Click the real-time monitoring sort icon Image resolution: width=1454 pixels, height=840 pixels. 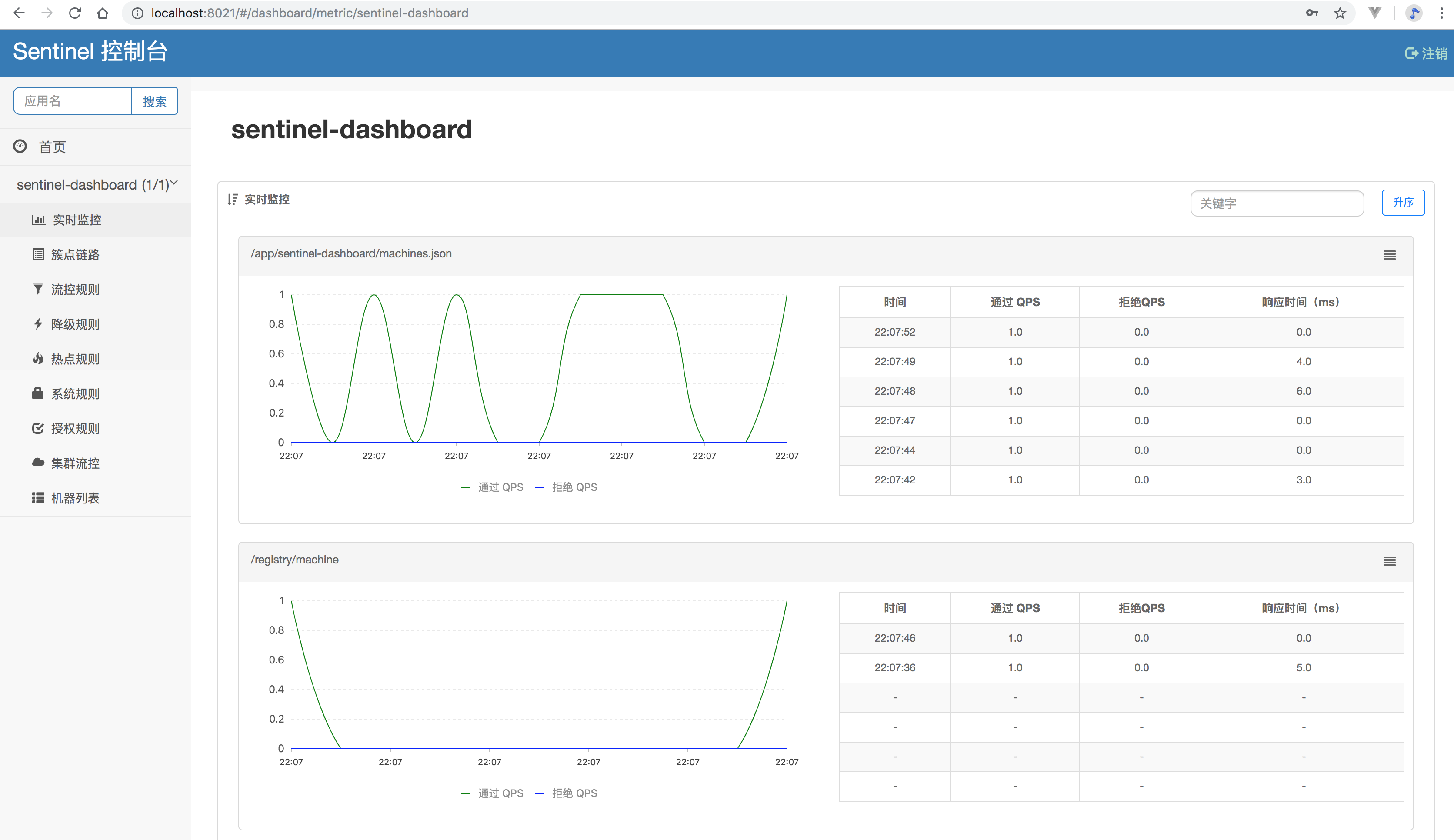(x=233, y=200)
